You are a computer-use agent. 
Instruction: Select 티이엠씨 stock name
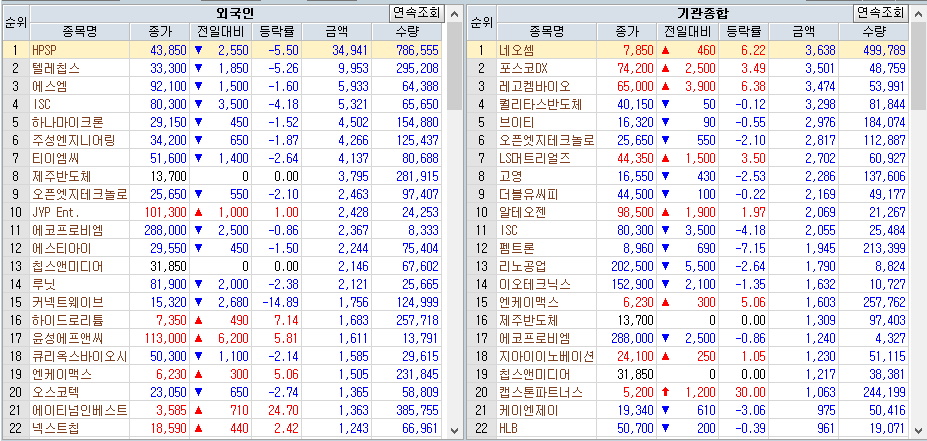click(56, 158)
